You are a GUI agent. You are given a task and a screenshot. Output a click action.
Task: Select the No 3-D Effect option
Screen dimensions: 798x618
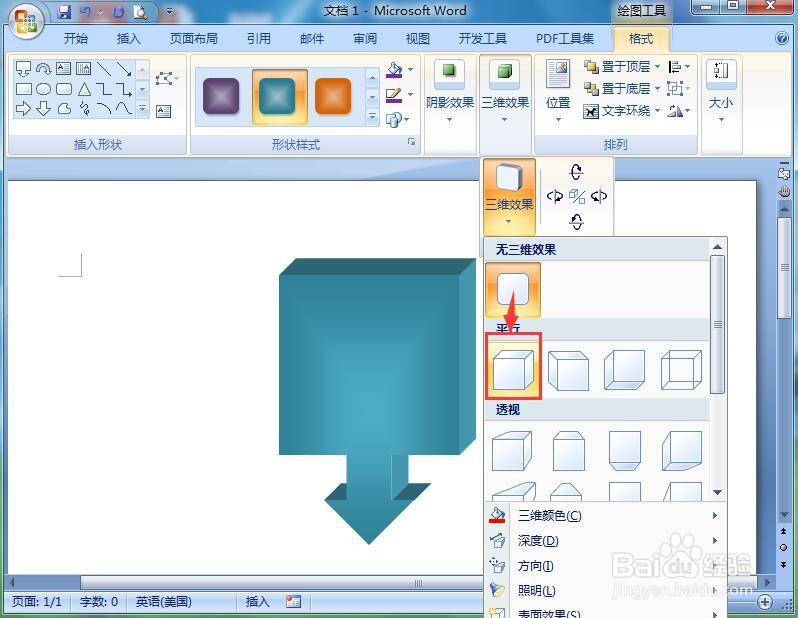coord(513,290)
